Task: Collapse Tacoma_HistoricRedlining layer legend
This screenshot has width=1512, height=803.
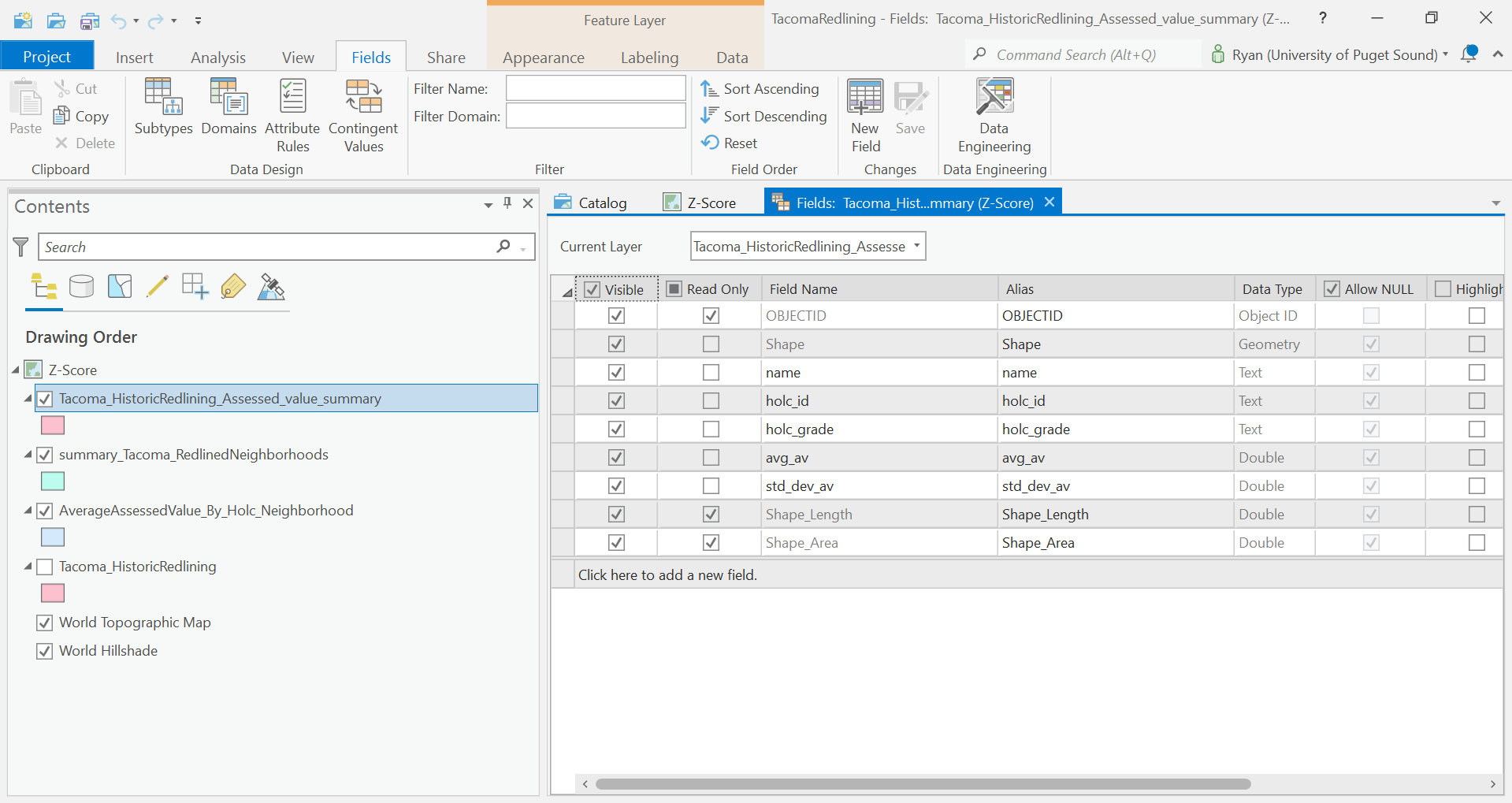Action: pos(28,567)
